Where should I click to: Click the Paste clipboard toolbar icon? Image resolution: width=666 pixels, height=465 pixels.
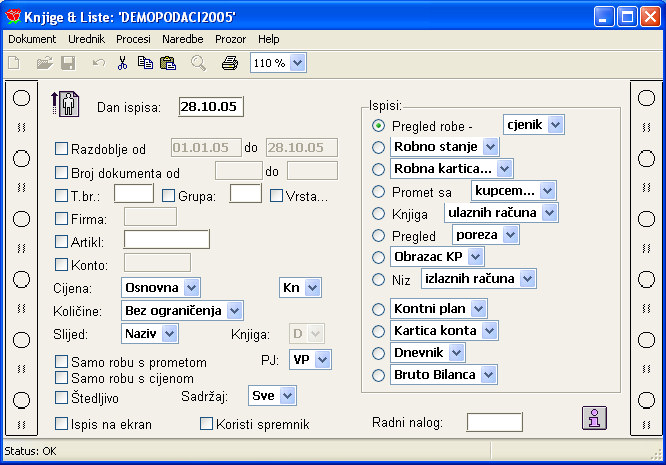pos(168,63)
